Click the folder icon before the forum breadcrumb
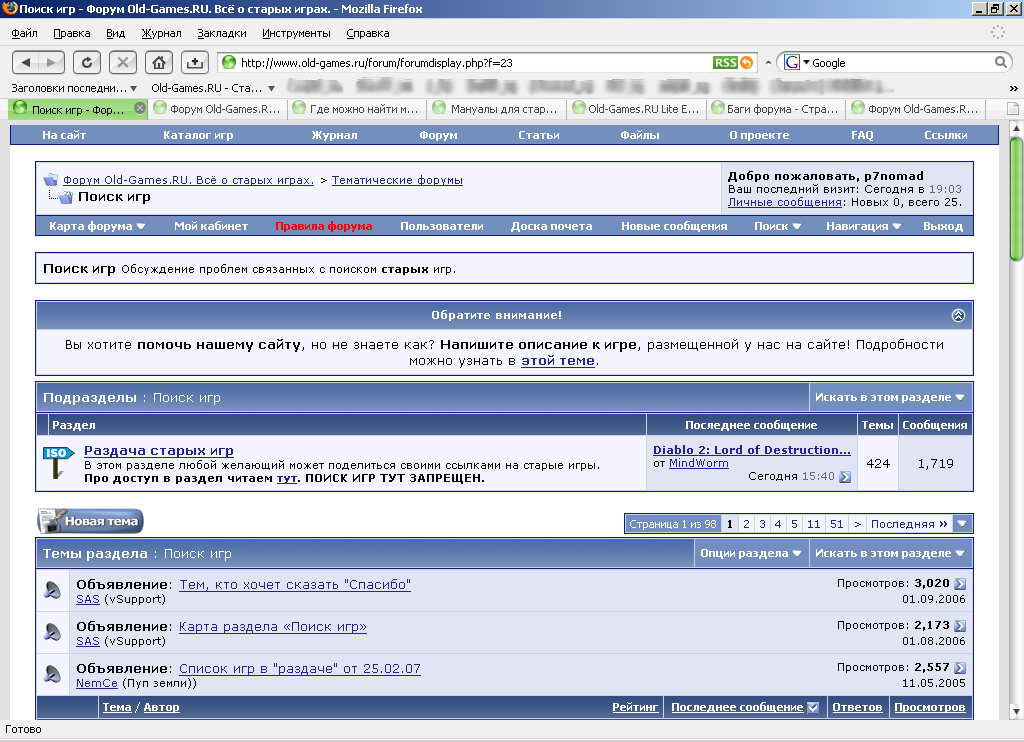The image size is (1024, 742). pyautogui.click(x=50, y=180)
